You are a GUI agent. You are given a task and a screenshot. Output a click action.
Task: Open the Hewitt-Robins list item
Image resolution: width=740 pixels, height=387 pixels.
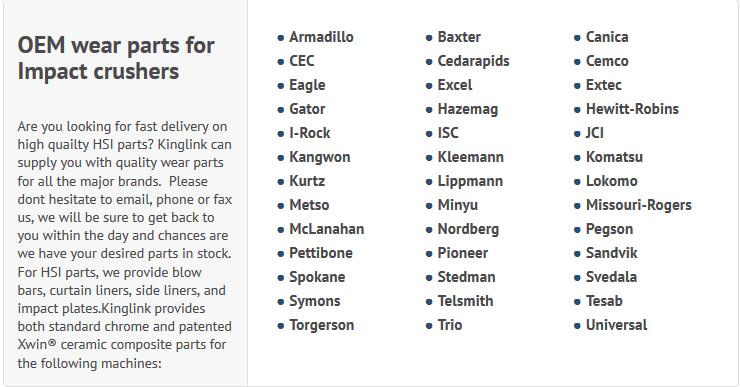click(632, 109)
